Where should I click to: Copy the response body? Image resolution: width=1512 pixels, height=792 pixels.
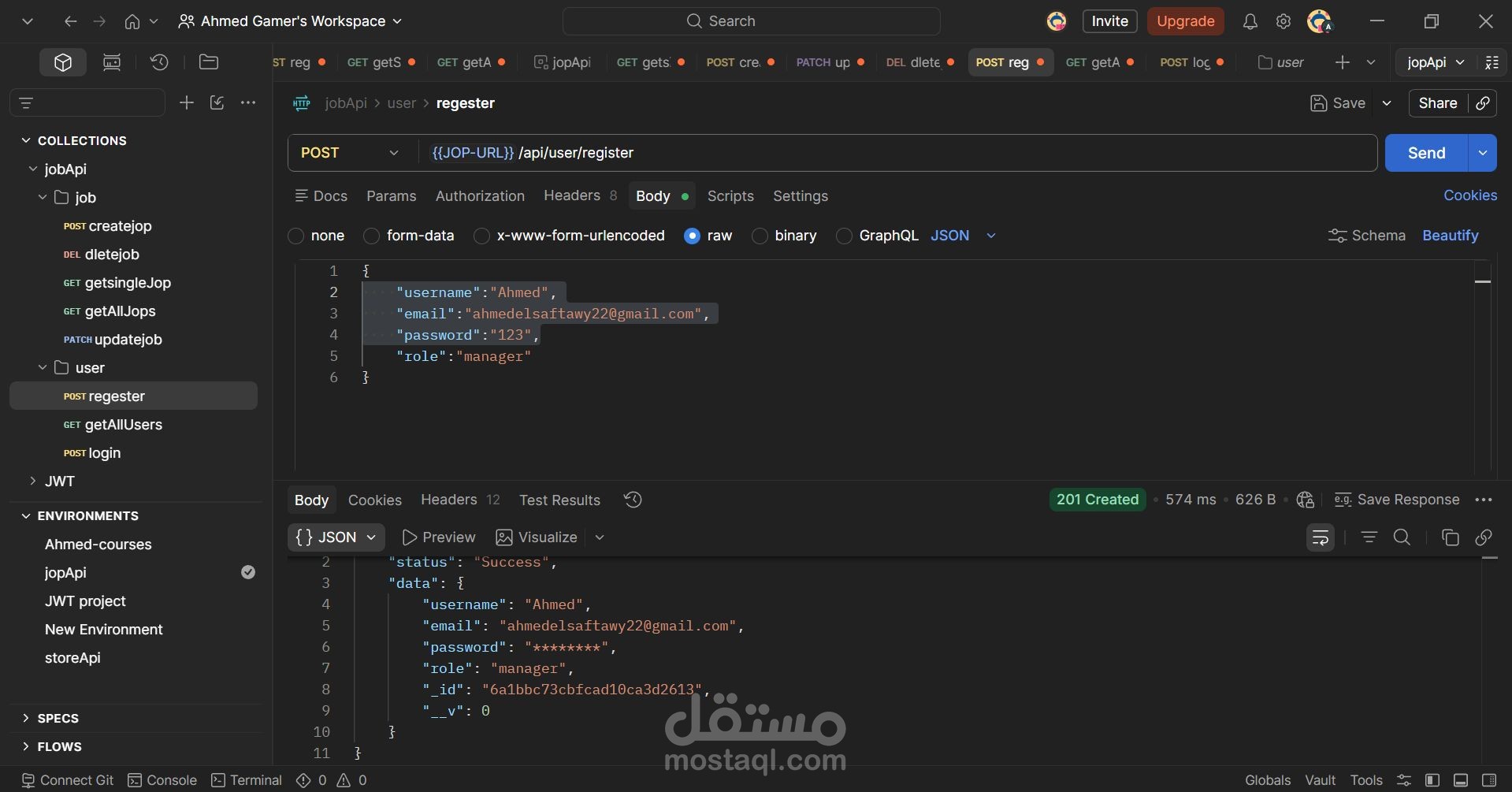pos(1451,537)
